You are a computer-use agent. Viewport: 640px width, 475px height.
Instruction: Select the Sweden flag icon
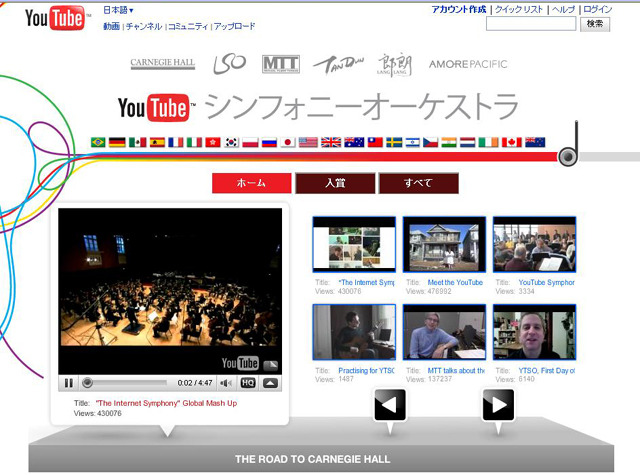394,142
